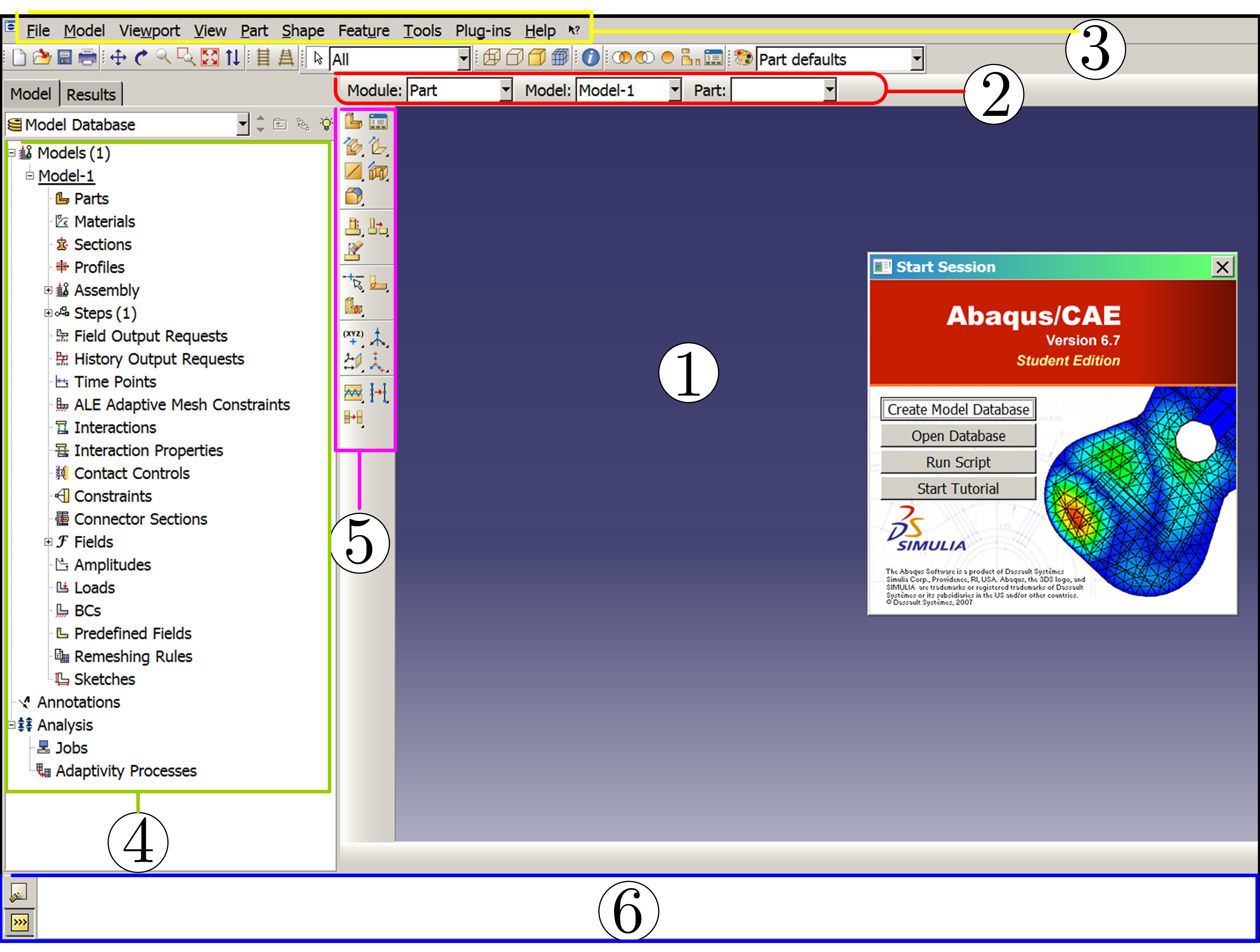The height and width of the screenshot is (952, 1260).
Task: Select the Partition Edge cursor tool
Action: [x=353, y=282]
